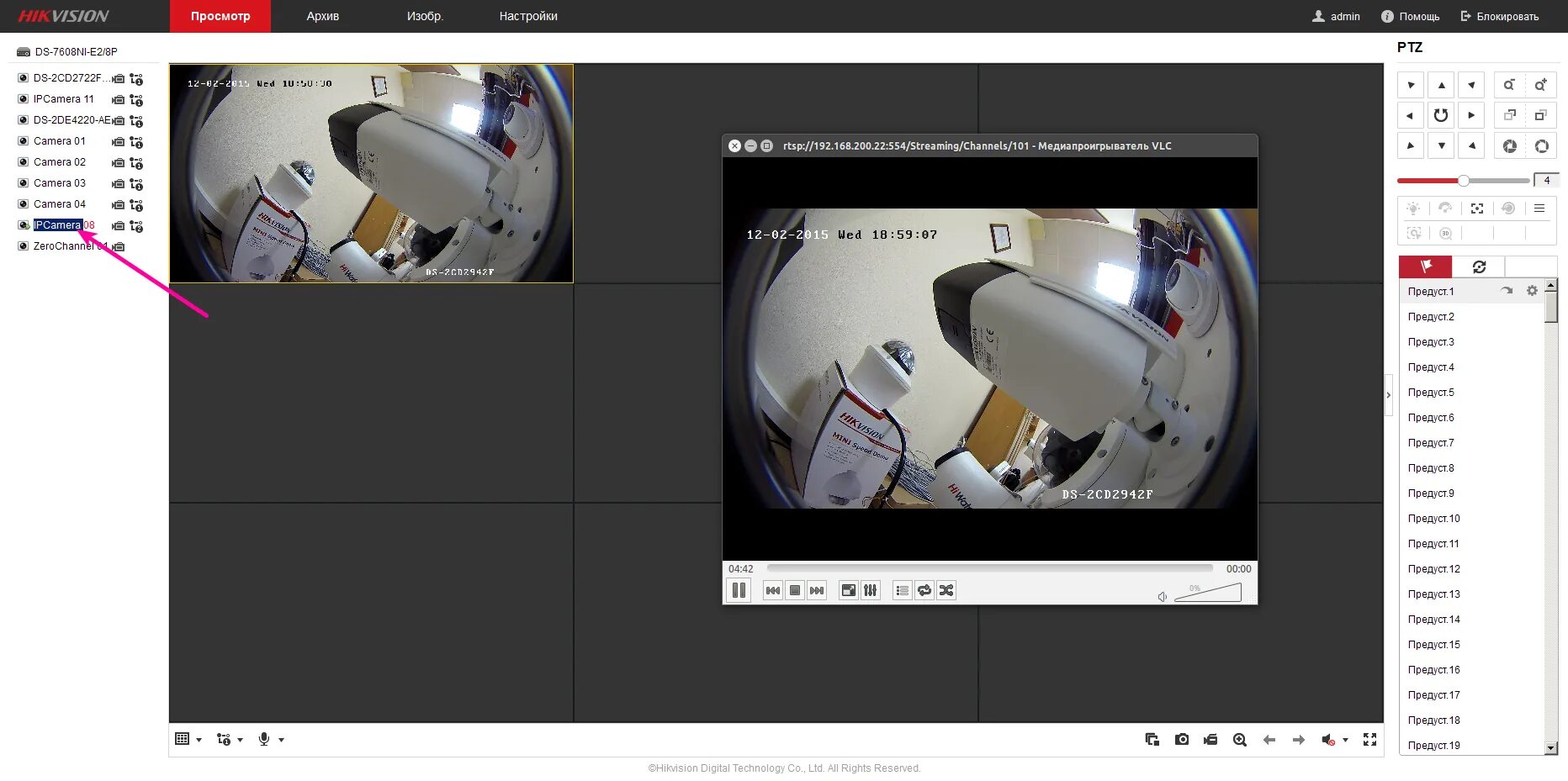1568x781 pixels.
Task: Toggle the PTZ light icon
Action: pyautogui.click(x=1413, y=208)
